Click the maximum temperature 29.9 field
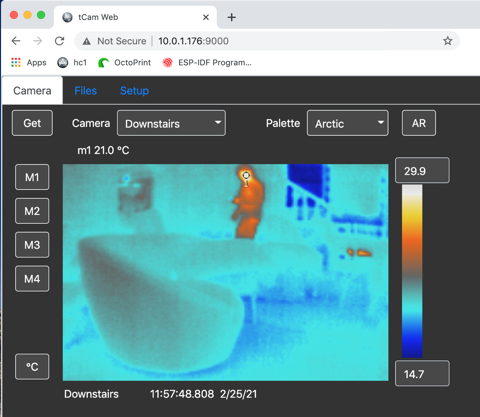The width and height of the screenshot is (480, 417). pos(422,170)
